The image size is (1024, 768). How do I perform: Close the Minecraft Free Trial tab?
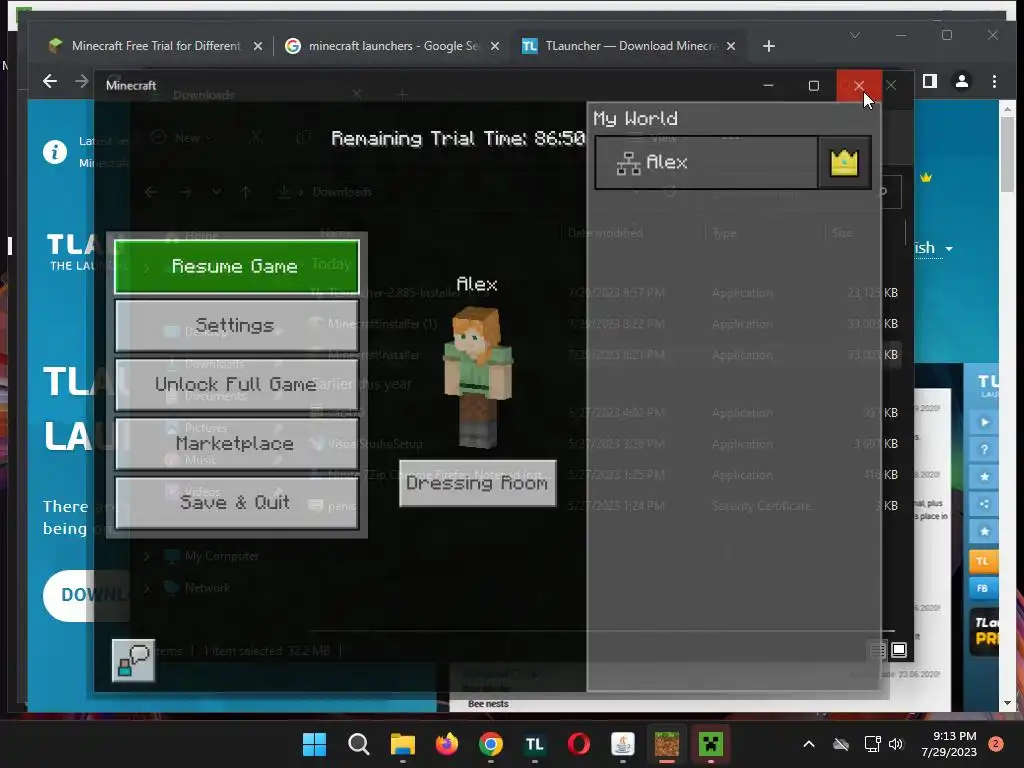(258, 46)
